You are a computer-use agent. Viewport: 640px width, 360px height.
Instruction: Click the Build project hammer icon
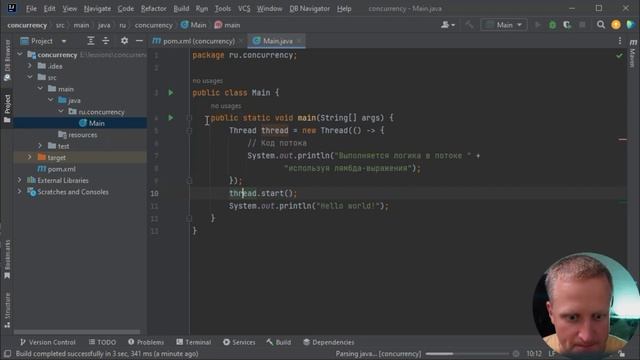click(x=469, y=25)
